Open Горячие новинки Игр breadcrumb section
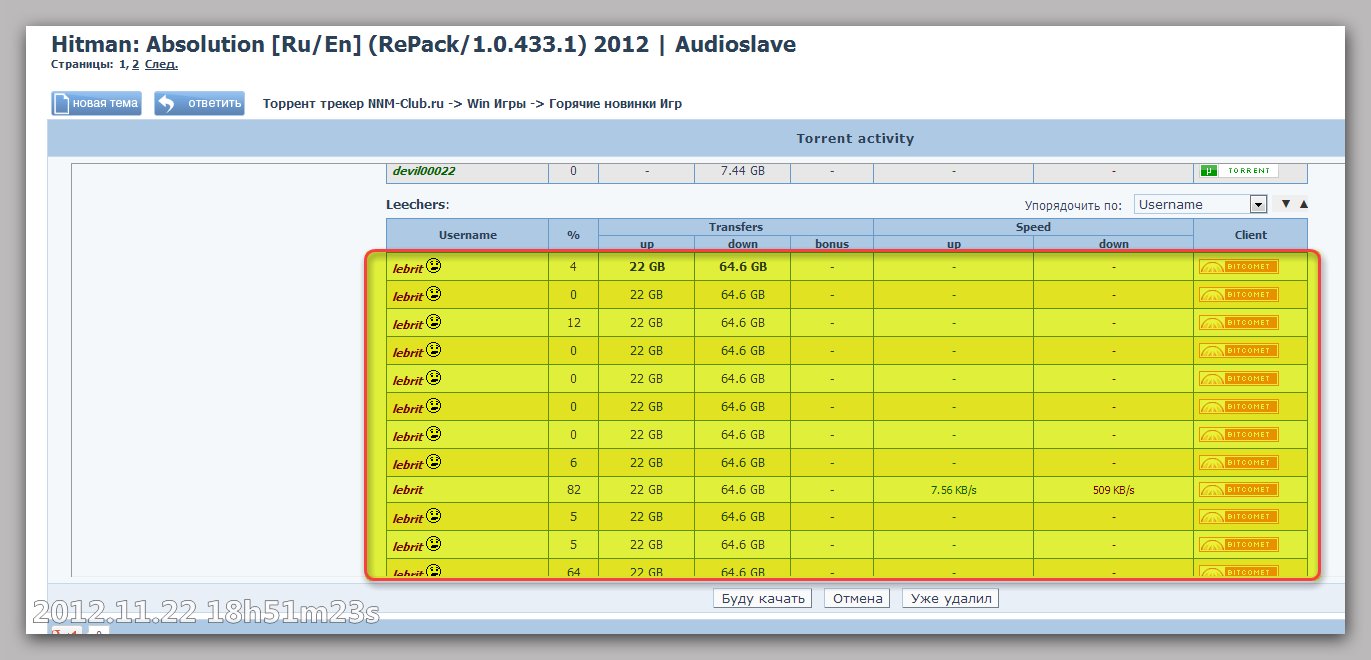Screen dimensions: 1371x660 pos(615,104)
